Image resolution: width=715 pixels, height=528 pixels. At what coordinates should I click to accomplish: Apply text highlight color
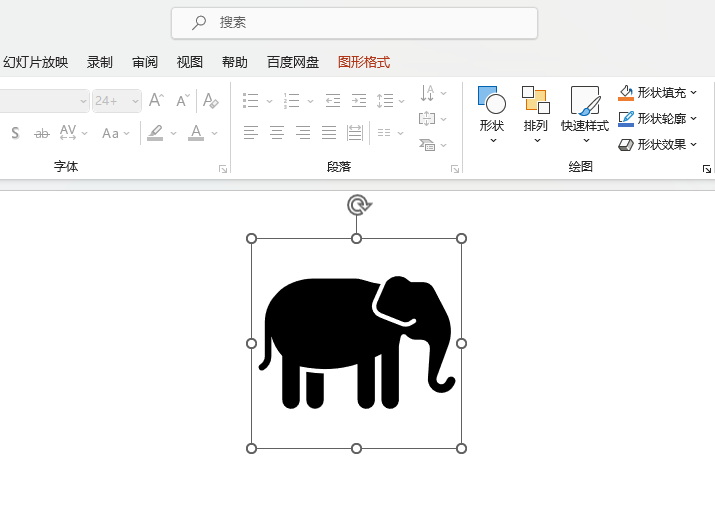pos(155,133)
